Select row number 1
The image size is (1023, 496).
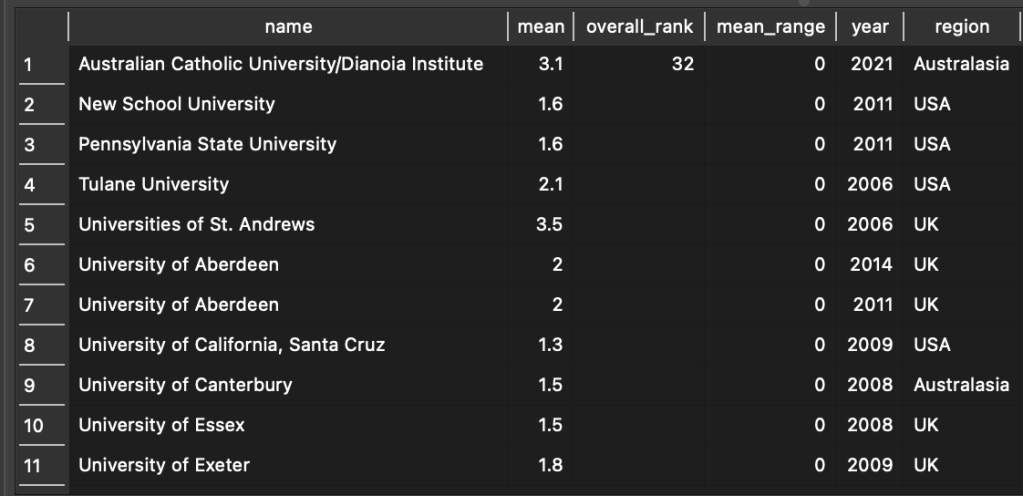[x=29, y=65]
